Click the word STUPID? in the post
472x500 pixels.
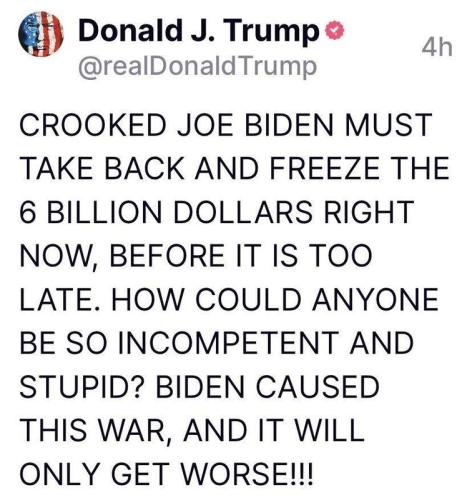82,386
